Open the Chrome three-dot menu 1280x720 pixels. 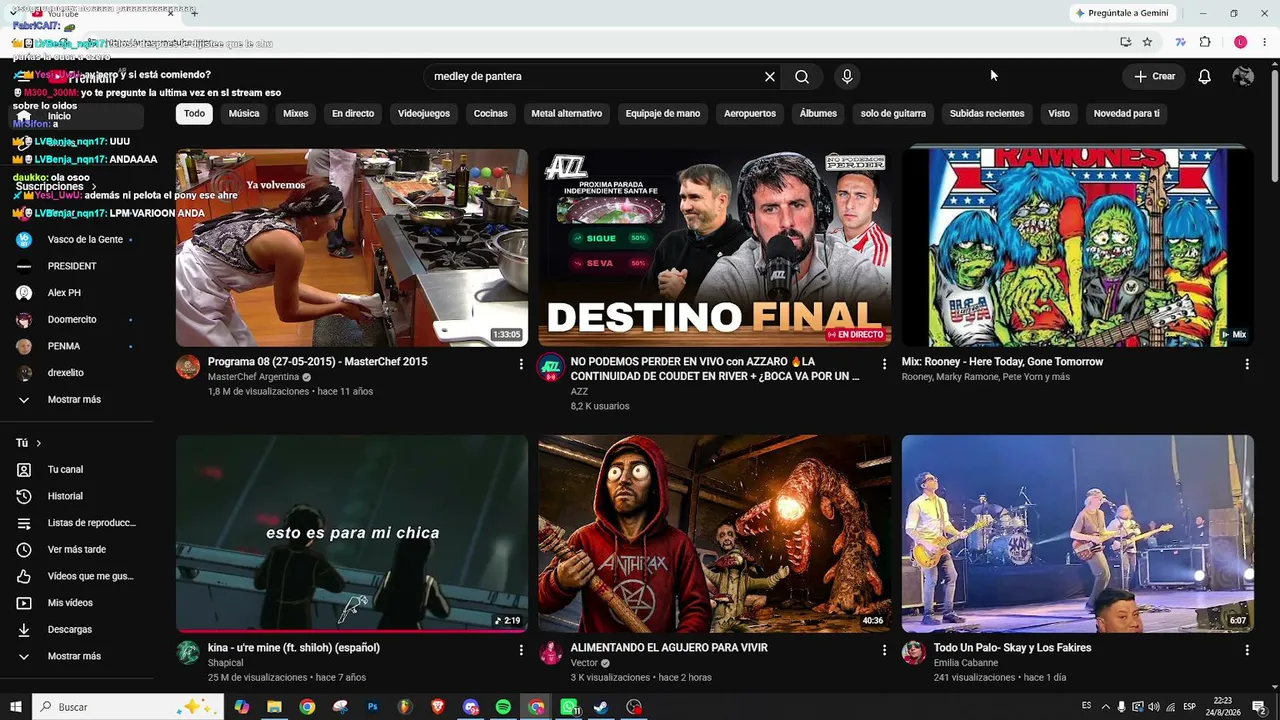(1265, 42)
